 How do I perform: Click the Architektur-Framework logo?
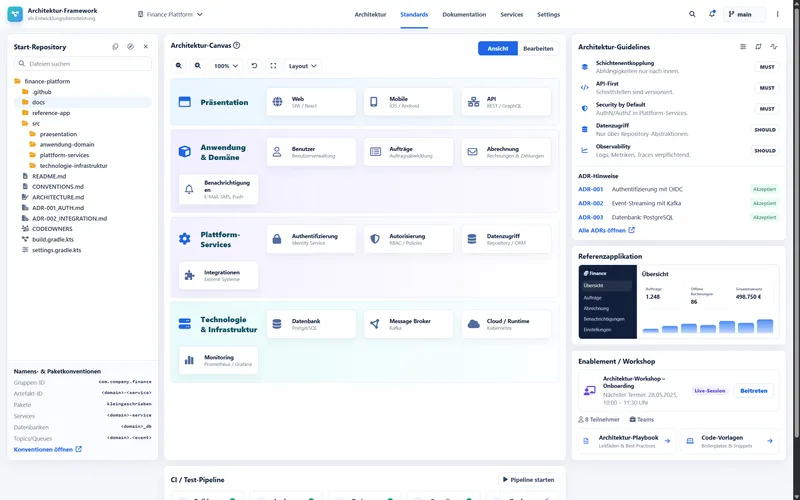[15, 14]
